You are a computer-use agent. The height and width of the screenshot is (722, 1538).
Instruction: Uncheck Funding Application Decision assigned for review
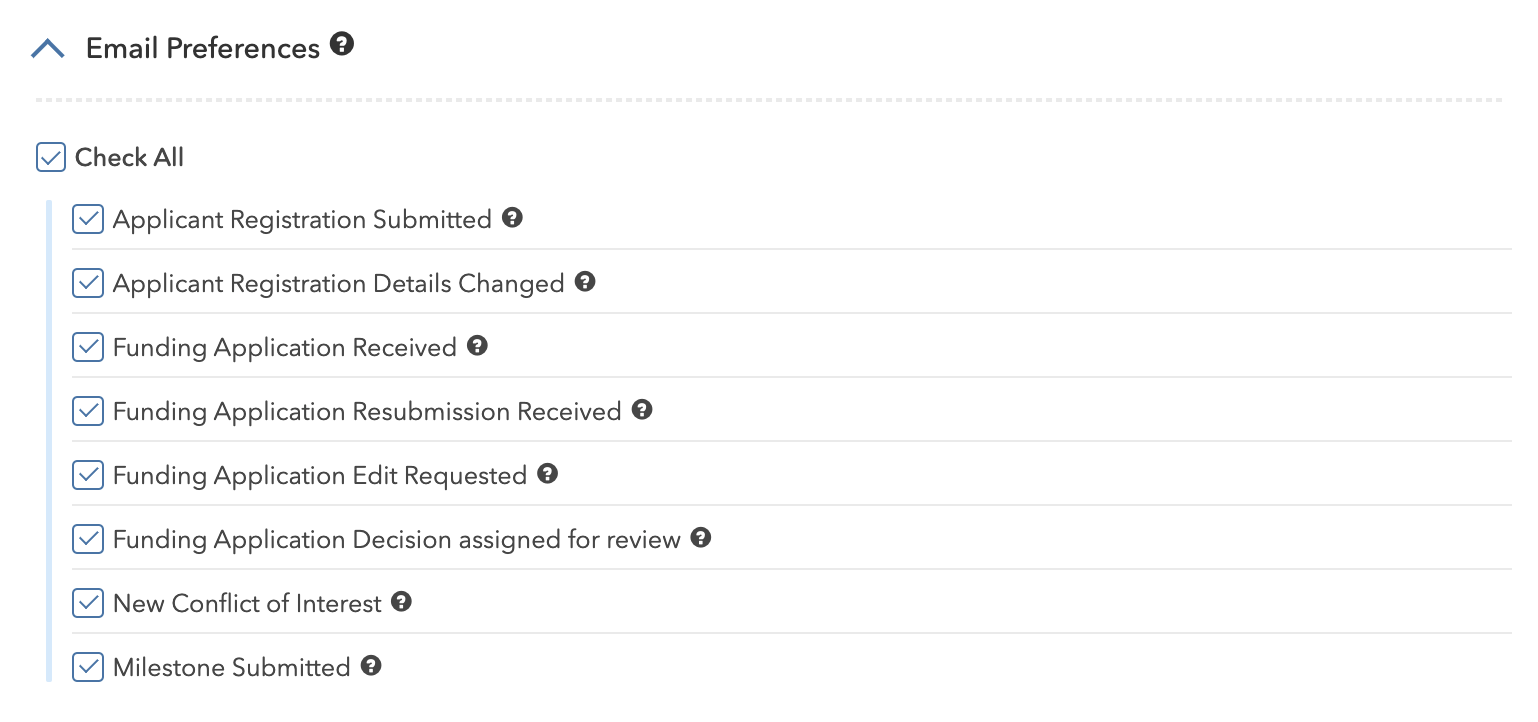point(88,539)
